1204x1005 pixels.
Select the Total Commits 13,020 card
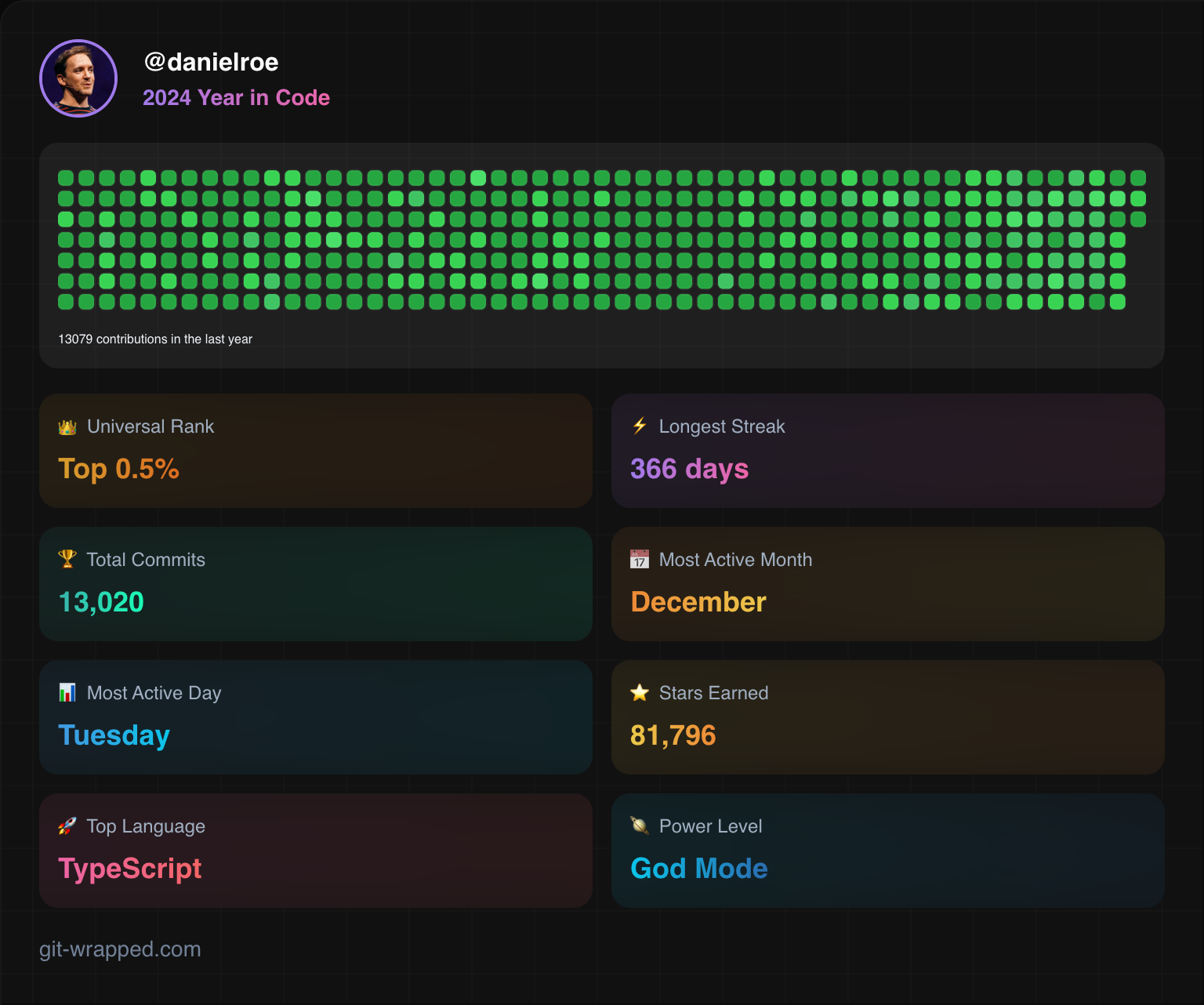click(x=316, y=584)
